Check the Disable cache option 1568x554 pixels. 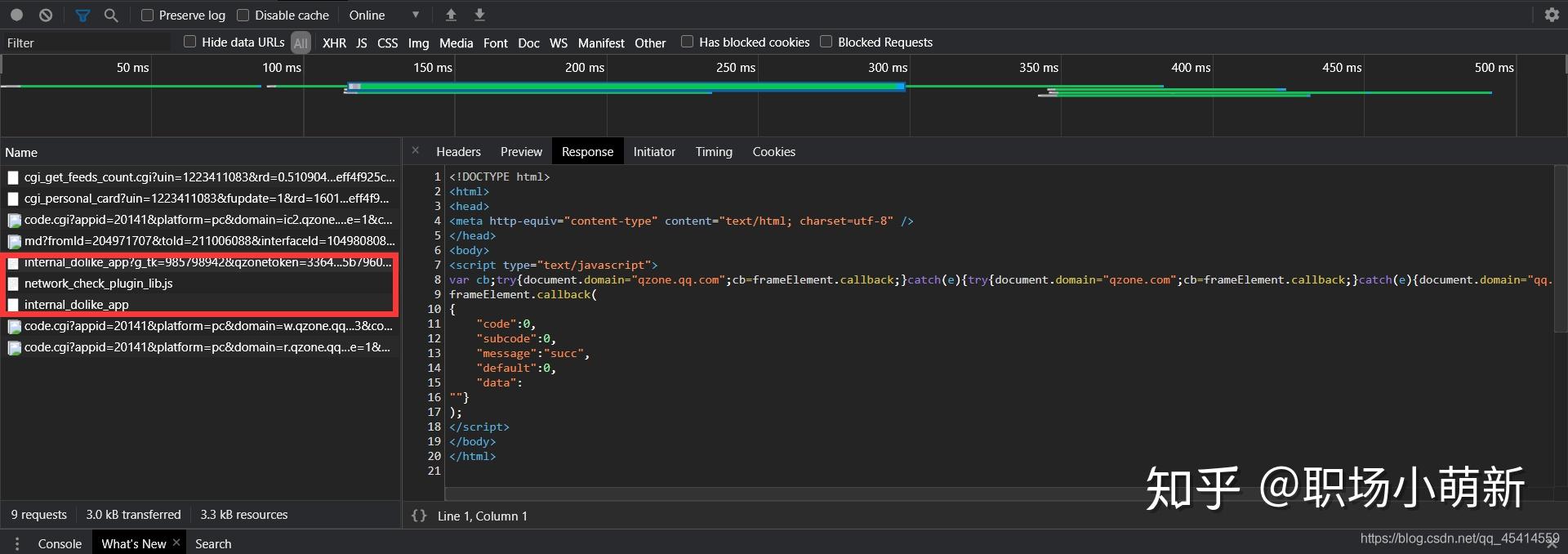[x=243, y=15]
